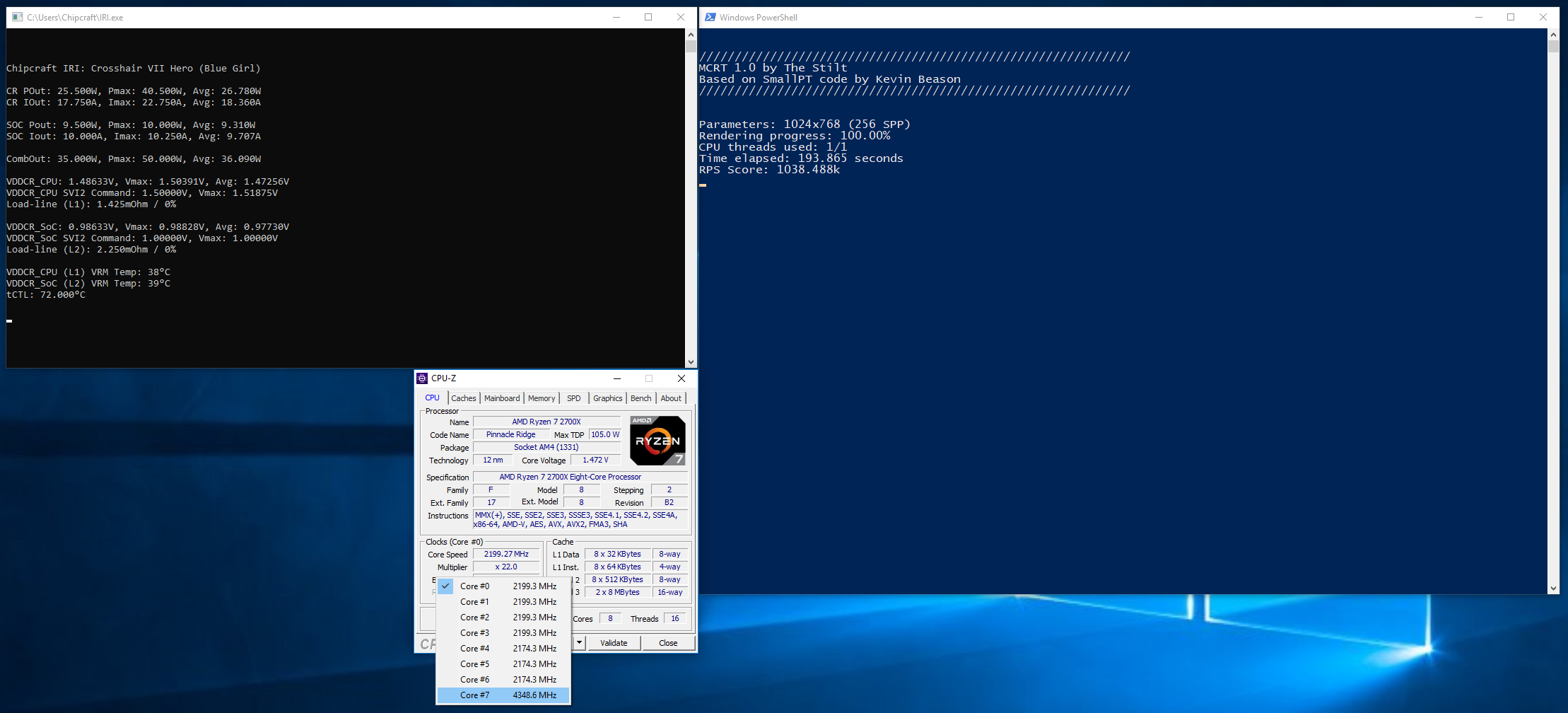Screen dimensions: 1568x713
Task: Click the Ext. Family value 17
Action: tap(491, 502)
